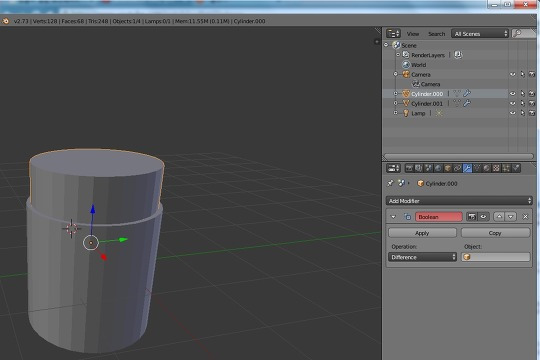Open the Object properties tab

click(448, 168)
